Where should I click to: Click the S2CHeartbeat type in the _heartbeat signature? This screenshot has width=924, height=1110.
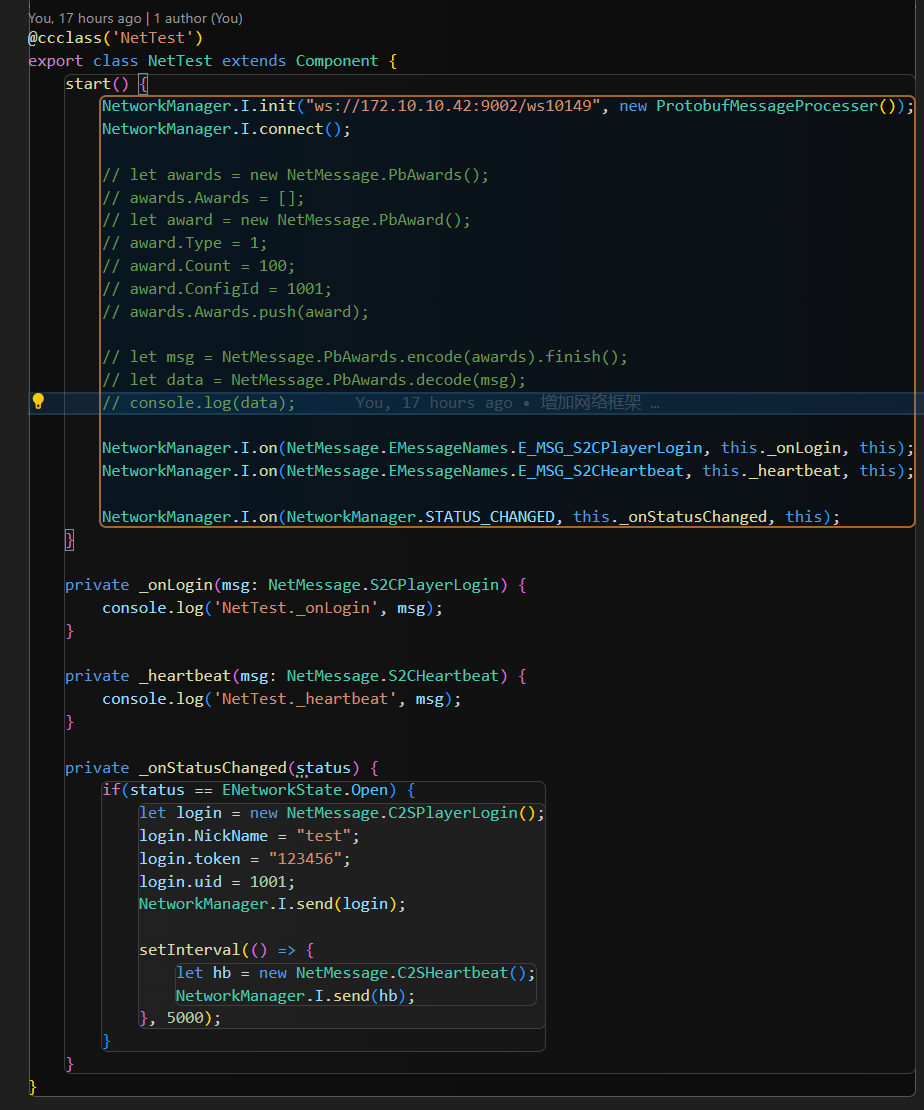point(444,676)
